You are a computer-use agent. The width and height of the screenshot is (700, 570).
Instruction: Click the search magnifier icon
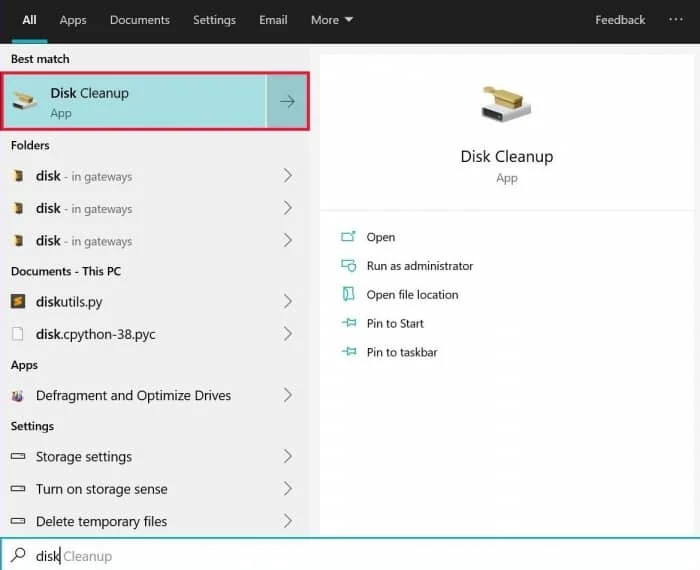click(18, 555)
